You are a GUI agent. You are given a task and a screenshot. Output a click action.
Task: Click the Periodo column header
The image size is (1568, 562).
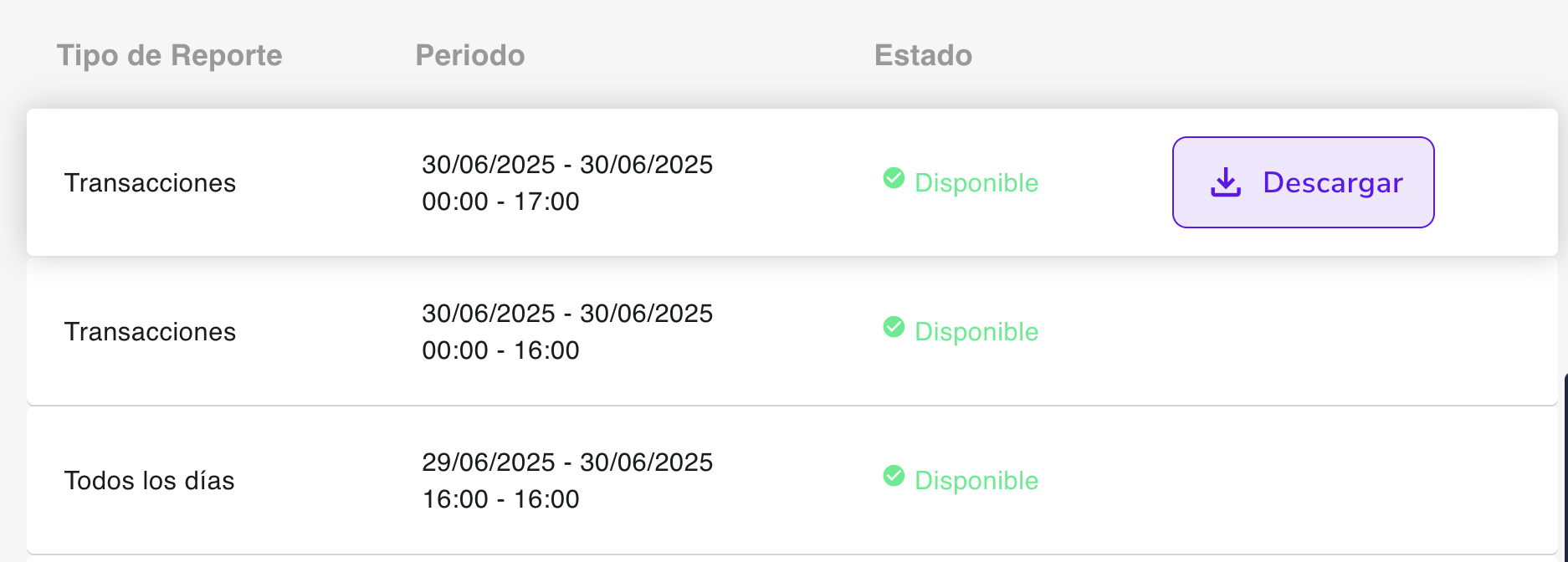pyautogui.click(x=470, y=55)
